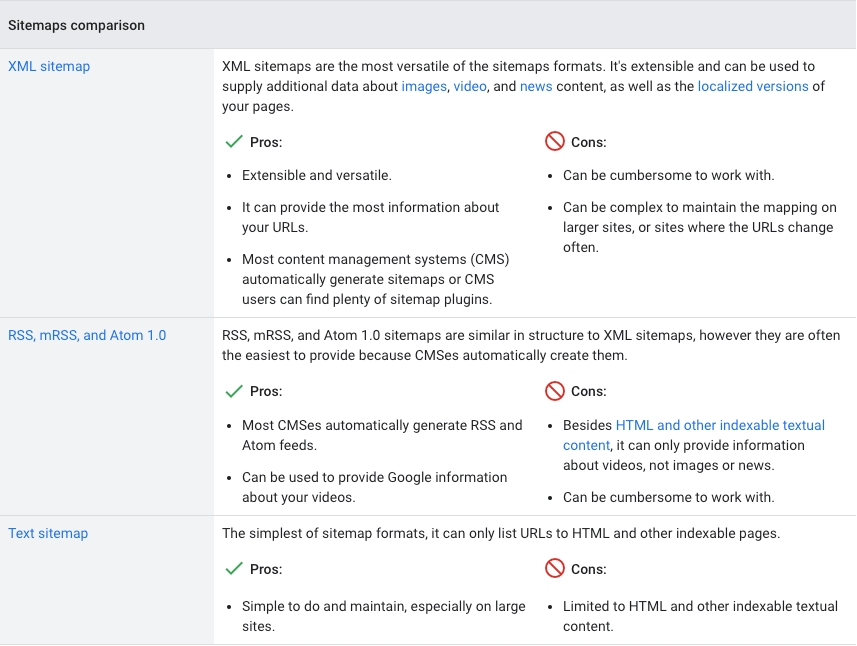Viewport: 857px width, 646px height.
Task: Click the green Pros checkmark in XML sitemap row
Action: coord(234,142)
